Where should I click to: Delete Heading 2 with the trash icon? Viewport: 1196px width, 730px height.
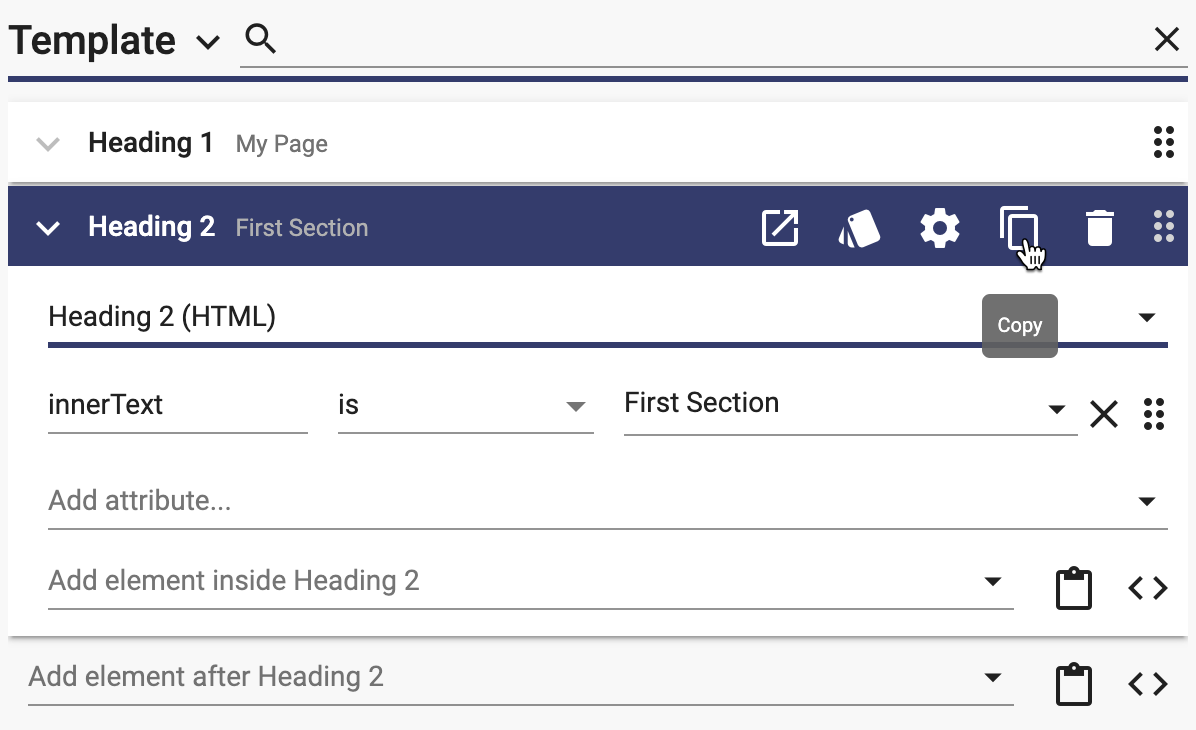pyautogui.click(x=1099, y=228)
